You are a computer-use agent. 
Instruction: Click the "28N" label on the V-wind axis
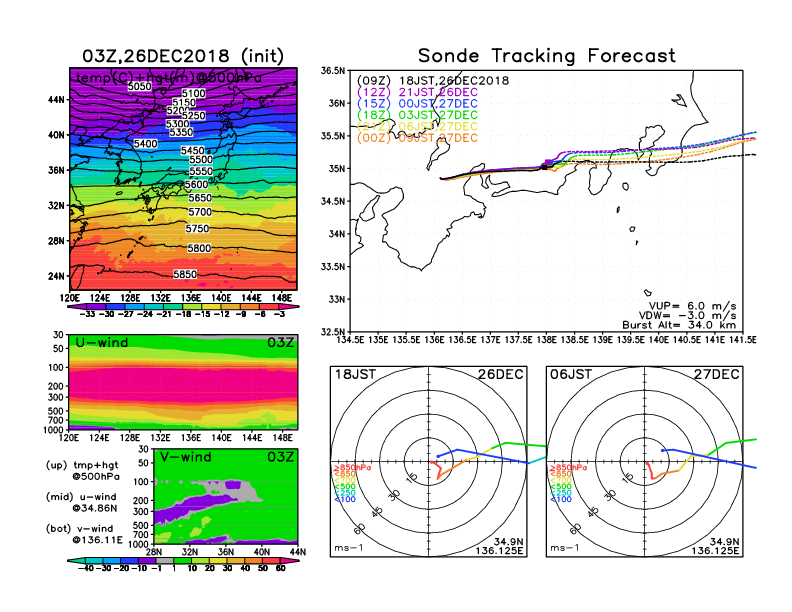pos(154,552)
